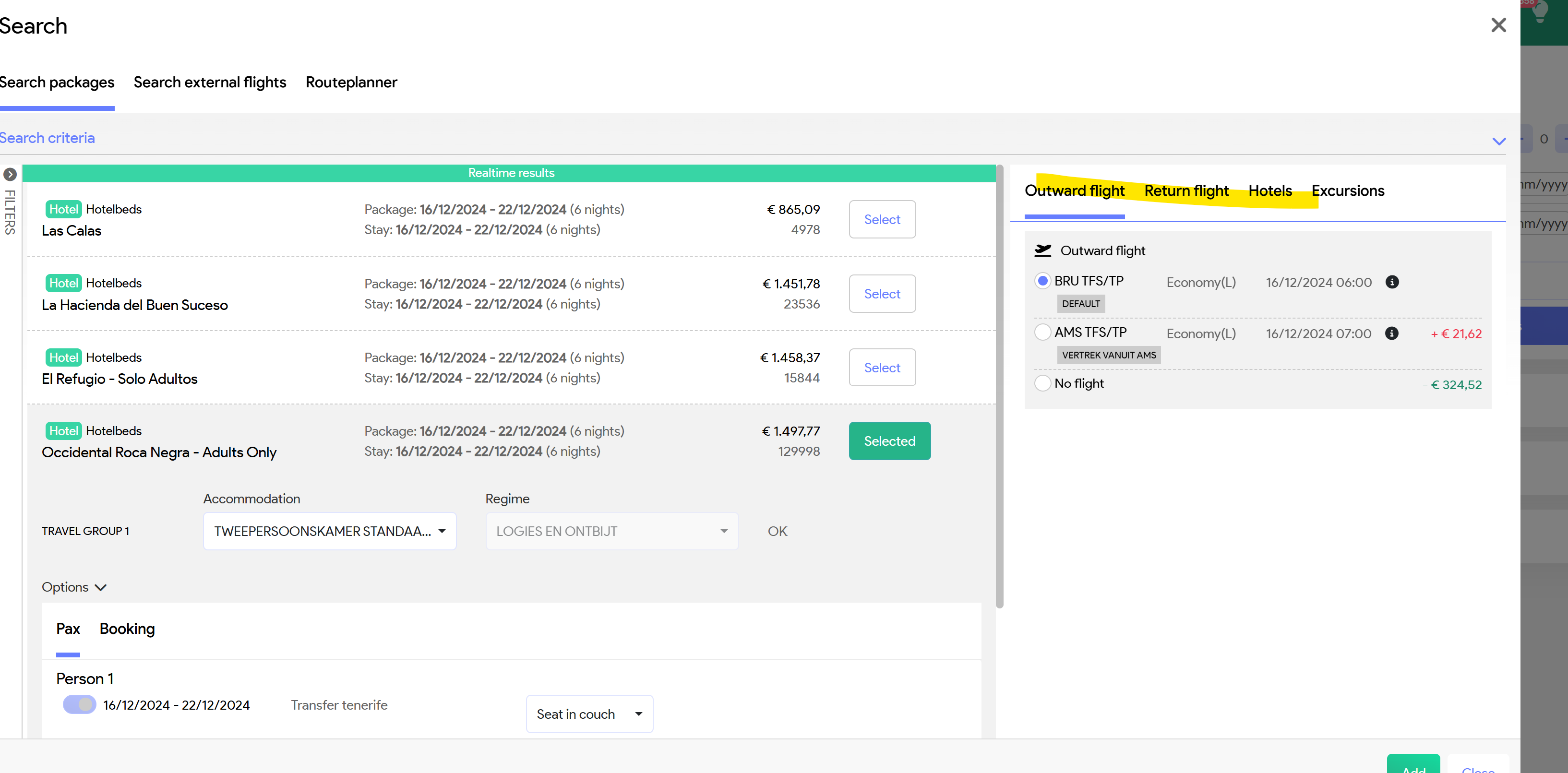The width and height of the screenshot is (1568, 773).
Task: Open Search external flights tab
Action: pyautogui.click(x=209, y=82)
